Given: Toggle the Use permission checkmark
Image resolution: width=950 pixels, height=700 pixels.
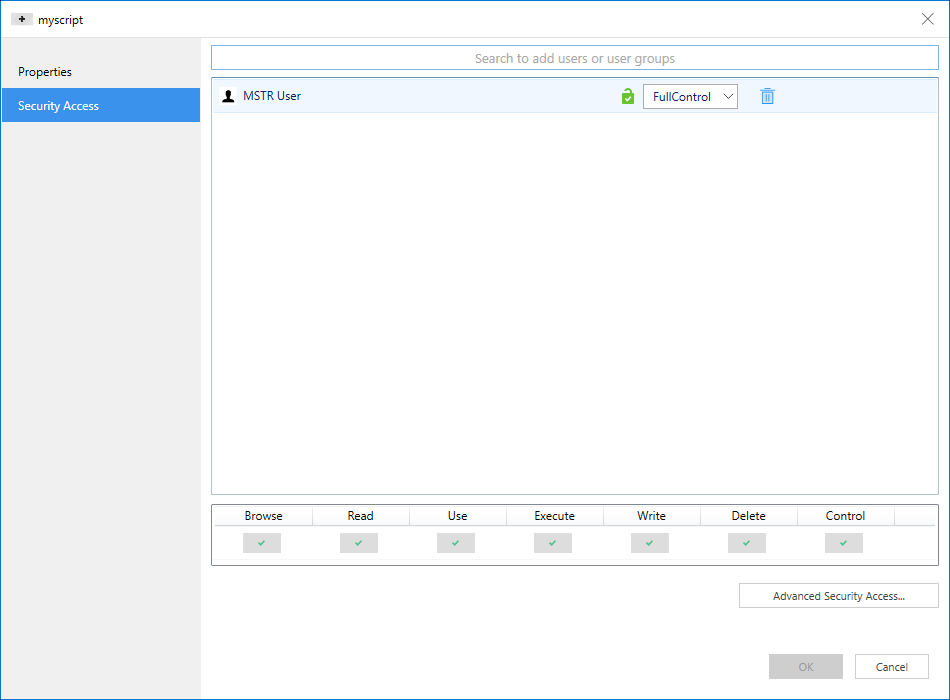Looking at the screenshot, I should click(x=456, y=543).
